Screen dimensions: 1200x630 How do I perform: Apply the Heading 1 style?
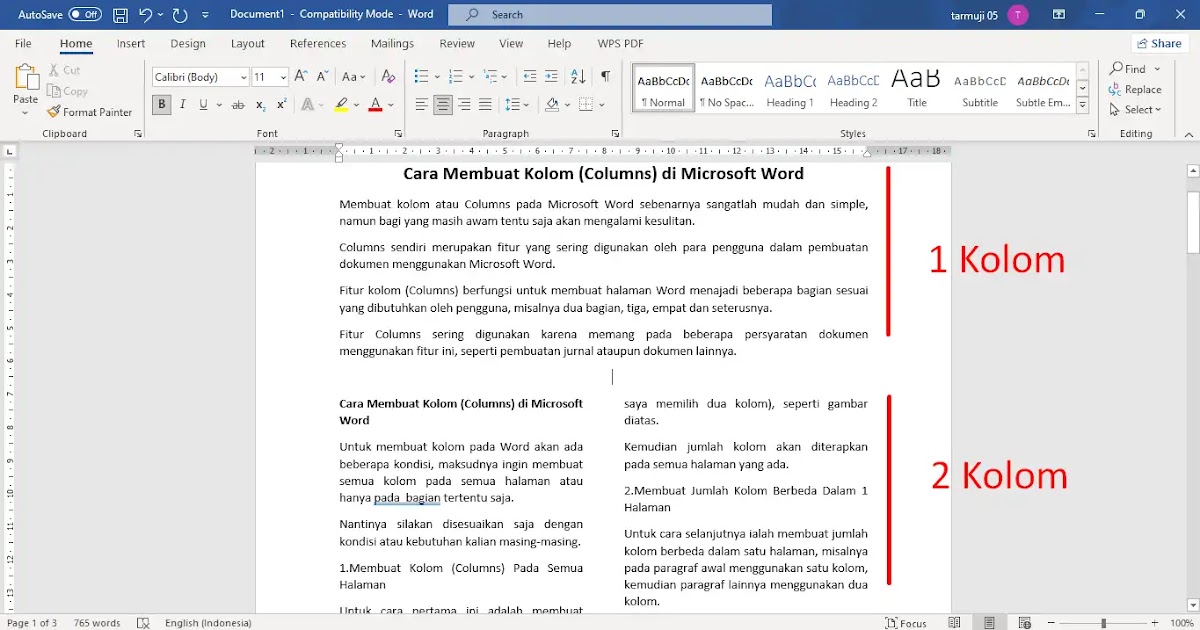[789, 89]
